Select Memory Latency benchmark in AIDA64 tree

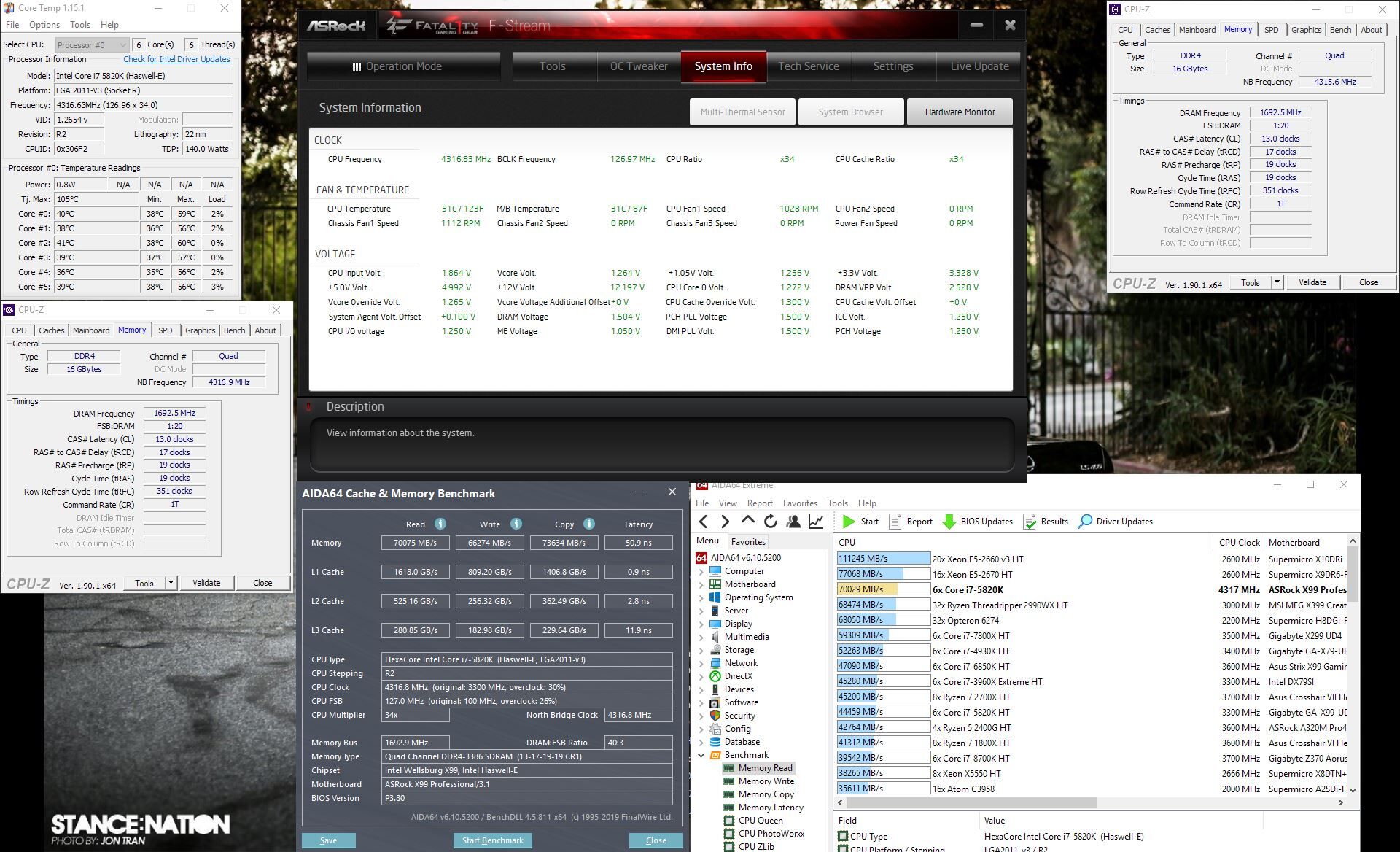click(771, 808)
